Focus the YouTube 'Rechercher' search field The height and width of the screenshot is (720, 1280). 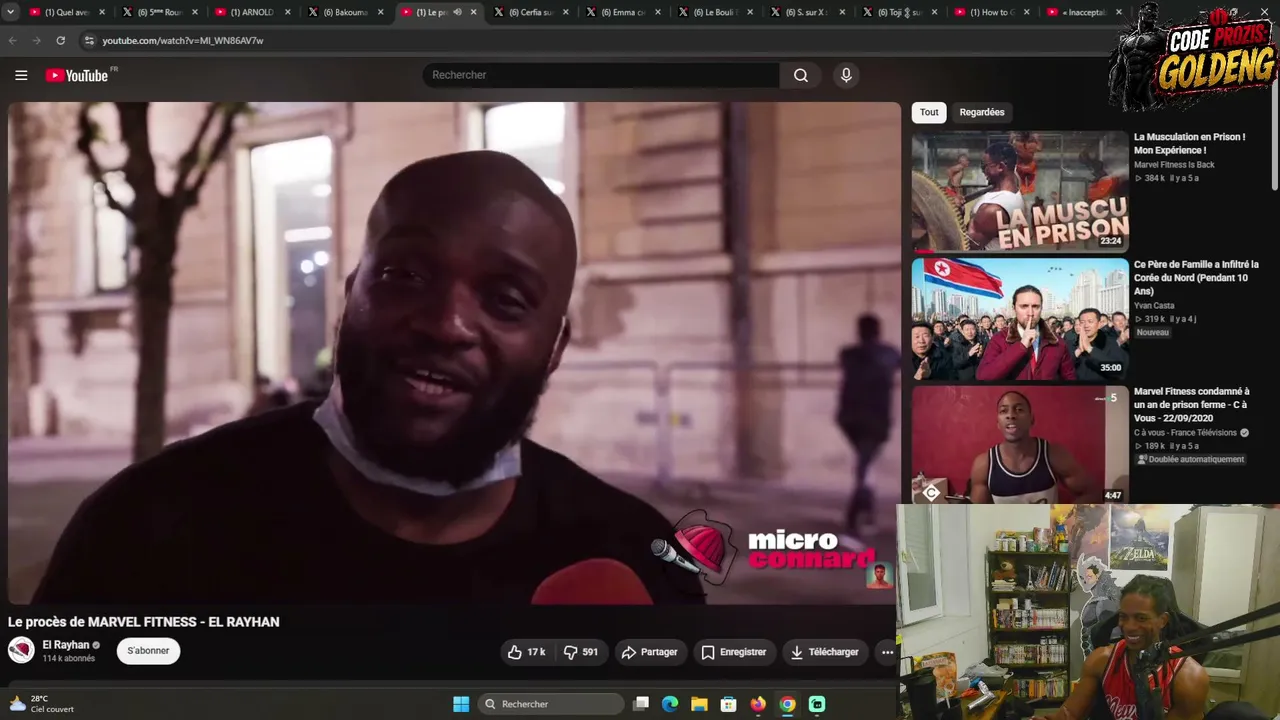coord(602,75)
